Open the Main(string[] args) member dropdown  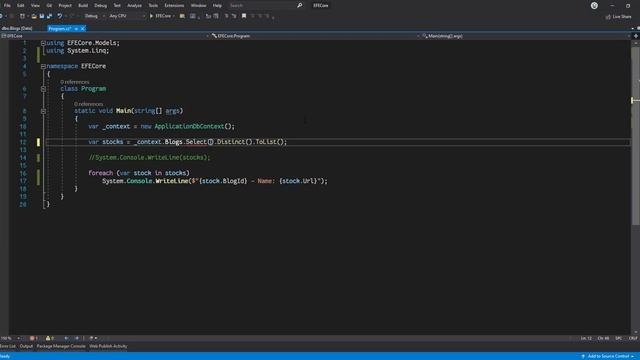(526, 36)
